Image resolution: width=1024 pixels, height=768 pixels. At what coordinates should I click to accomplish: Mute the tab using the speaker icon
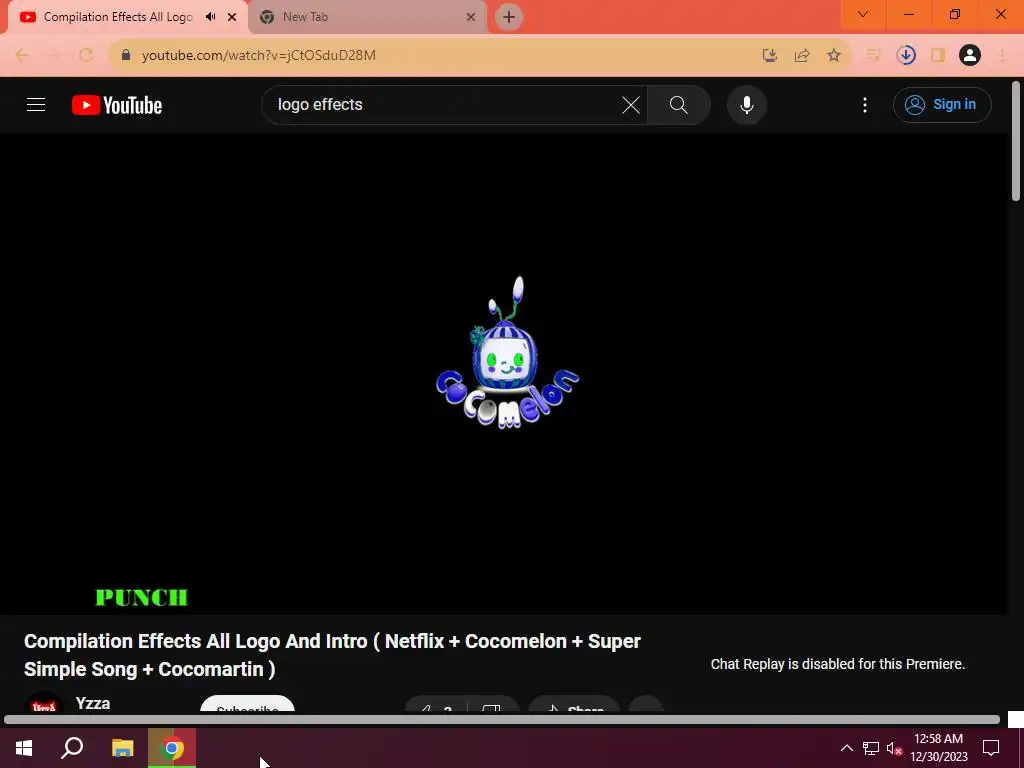(x=210, y=17)
